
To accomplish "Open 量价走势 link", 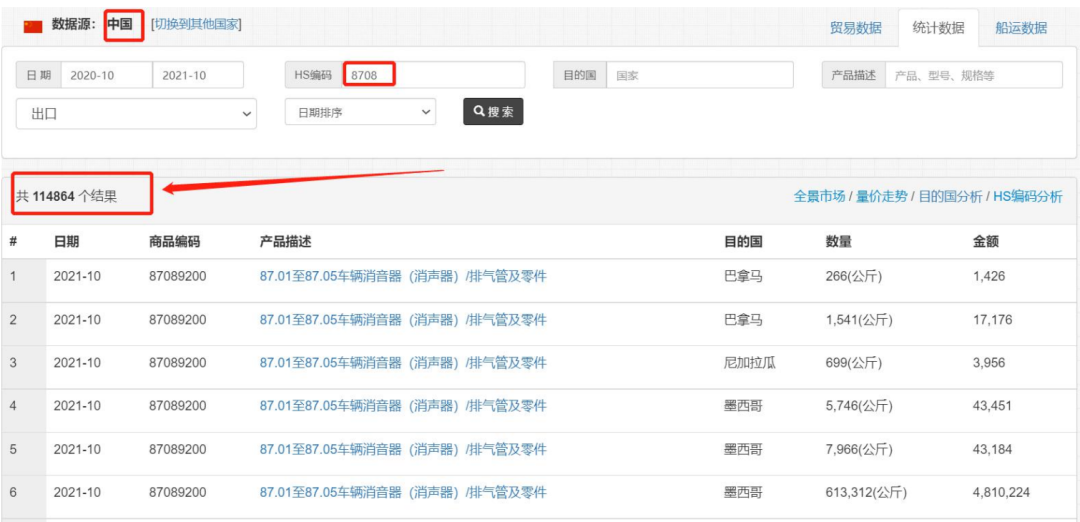I will coord(882,197).
